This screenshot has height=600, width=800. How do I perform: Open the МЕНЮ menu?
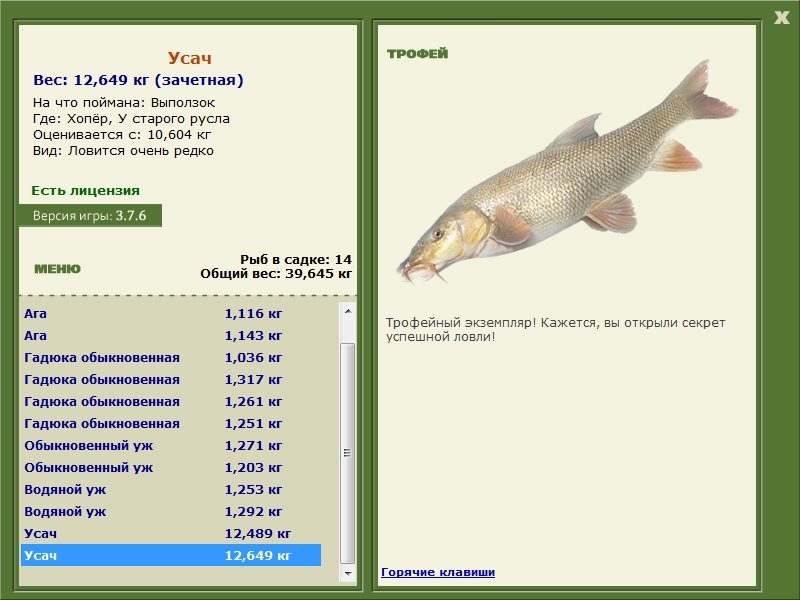(x=57, y=269)
